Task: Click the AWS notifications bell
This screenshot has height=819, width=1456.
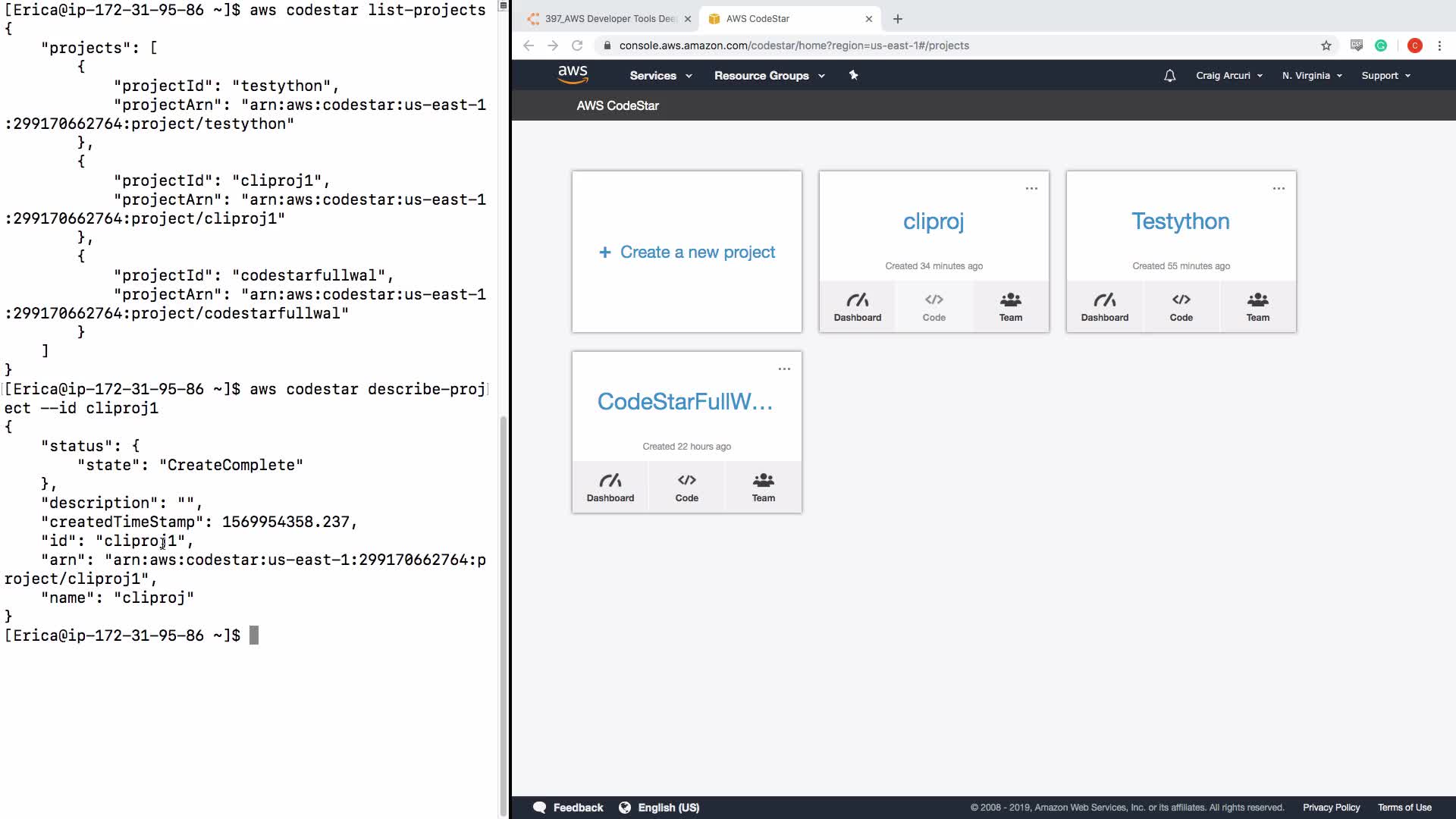Action: click(x=1169, y=76)
